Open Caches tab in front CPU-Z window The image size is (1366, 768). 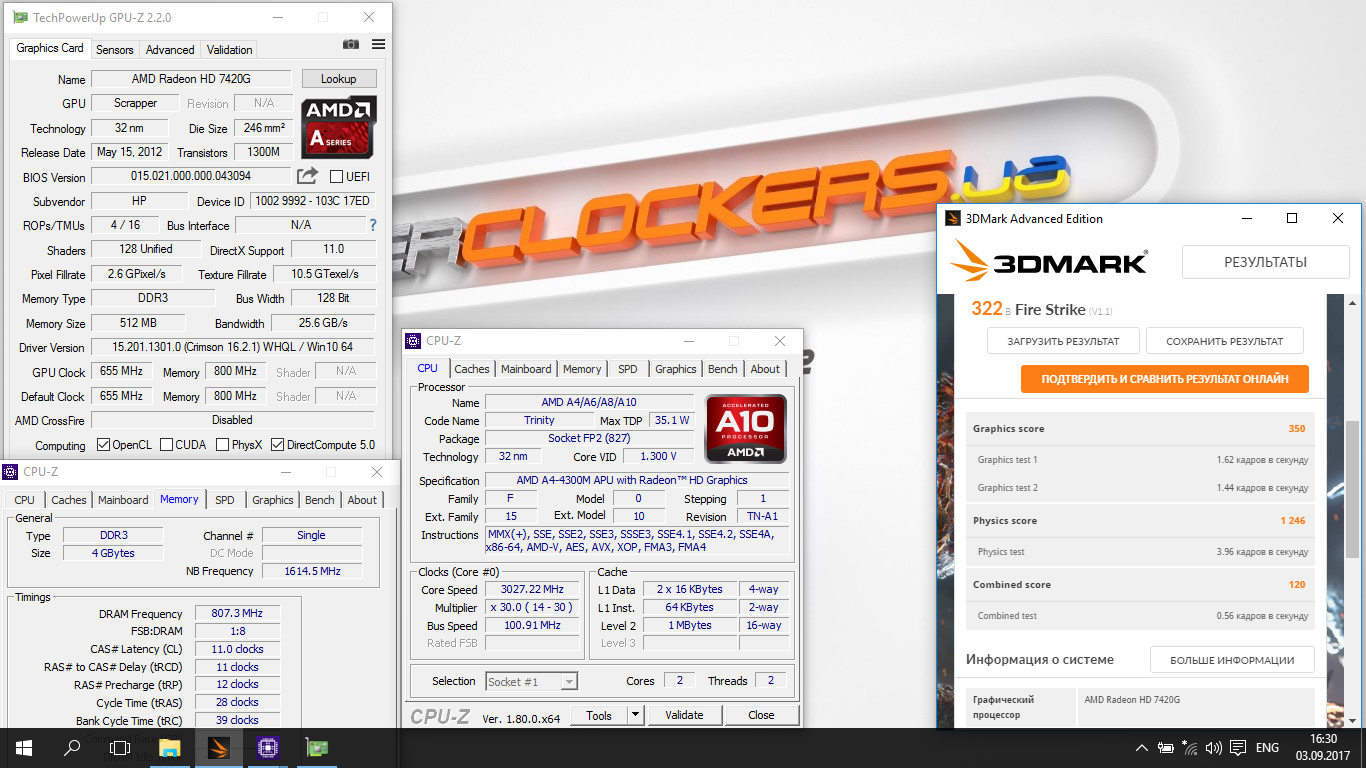[x=472, y=369]
